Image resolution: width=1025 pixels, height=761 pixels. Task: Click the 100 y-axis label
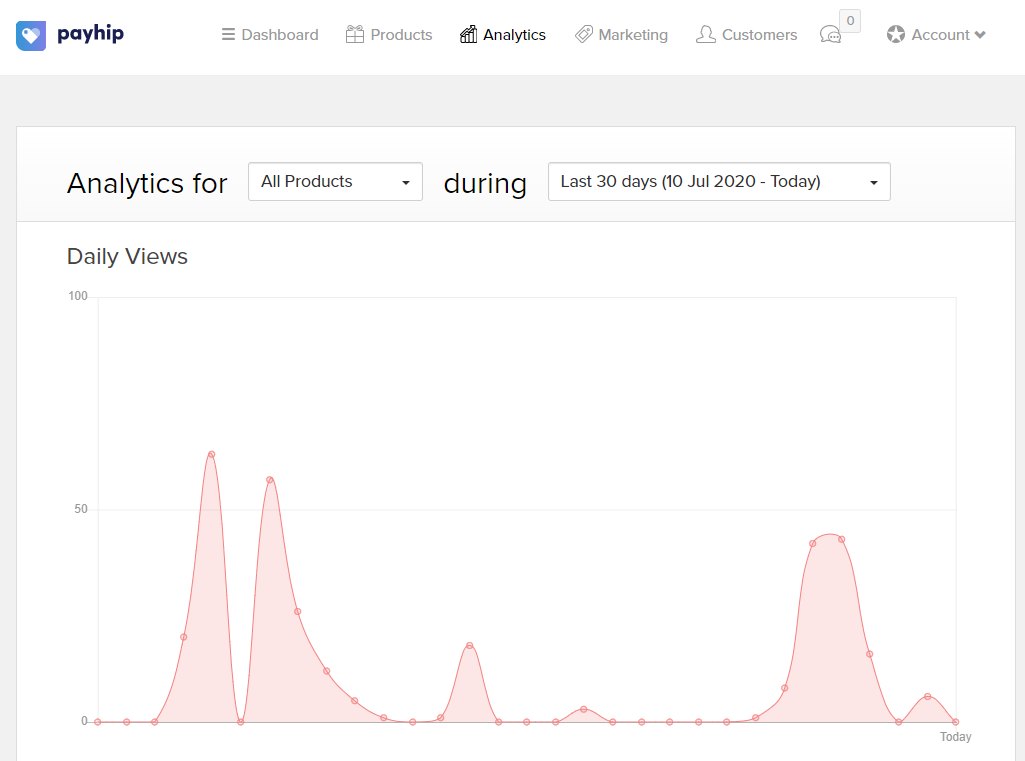tap(78, 296)
